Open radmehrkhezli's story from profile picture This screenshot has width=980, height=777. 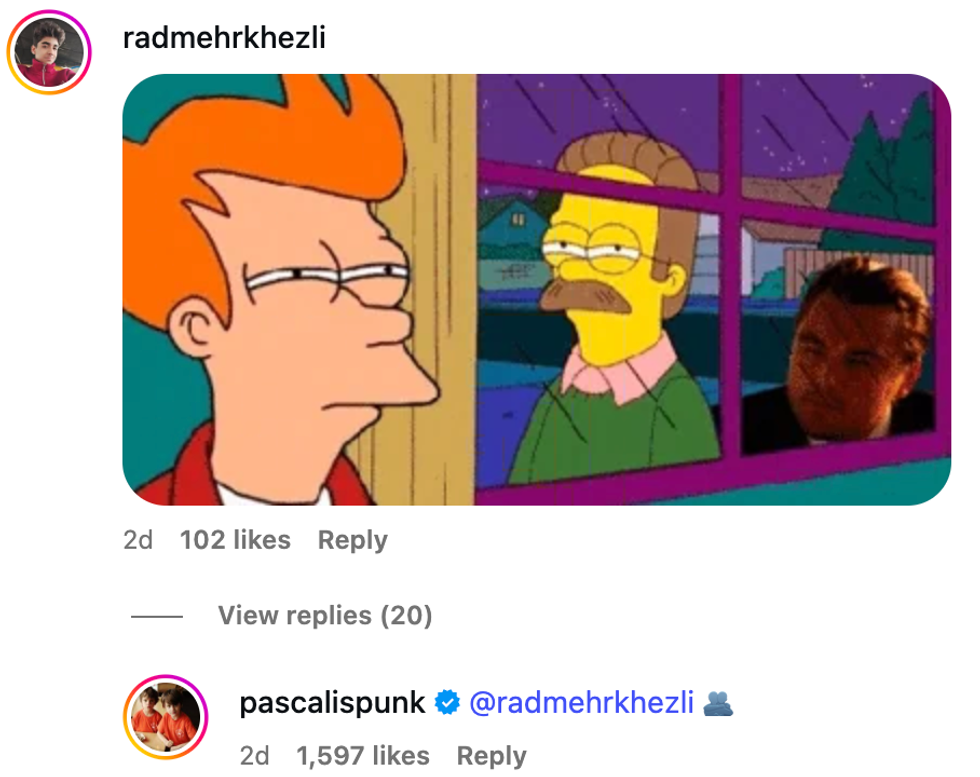point(49,52)
